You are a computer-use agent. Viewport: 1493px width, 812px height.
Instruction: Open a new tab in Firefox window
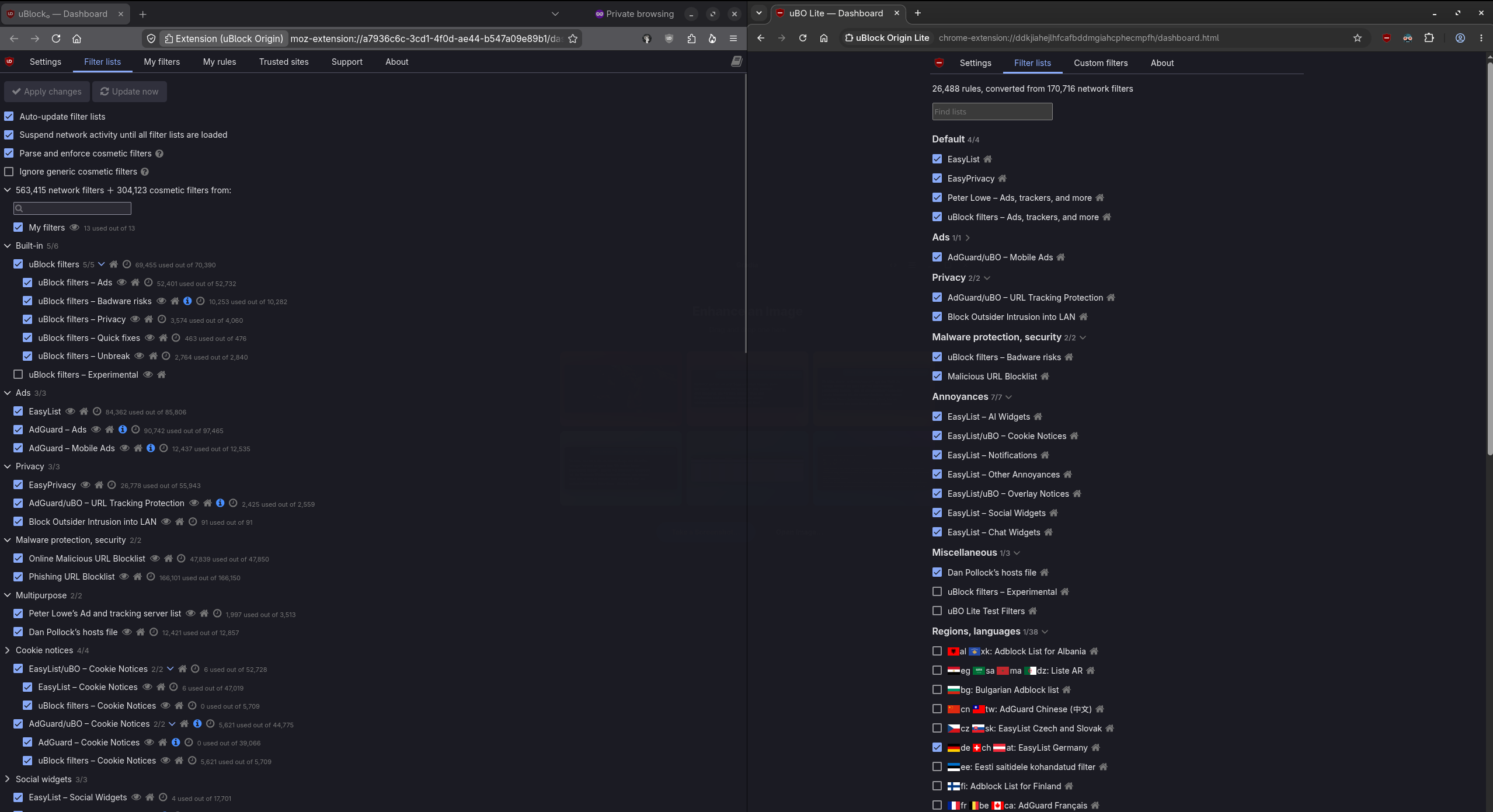[142, 14]
